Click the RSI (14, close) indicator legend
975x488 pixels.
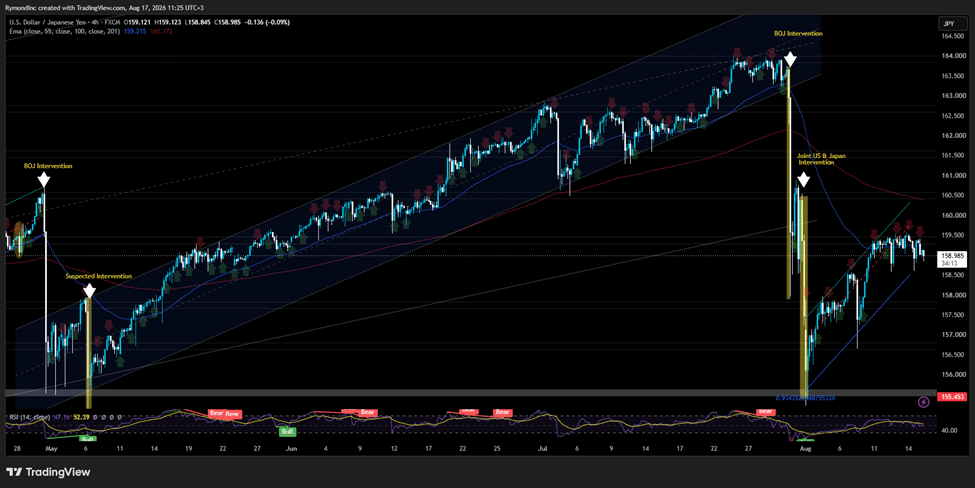click(29, 417)
